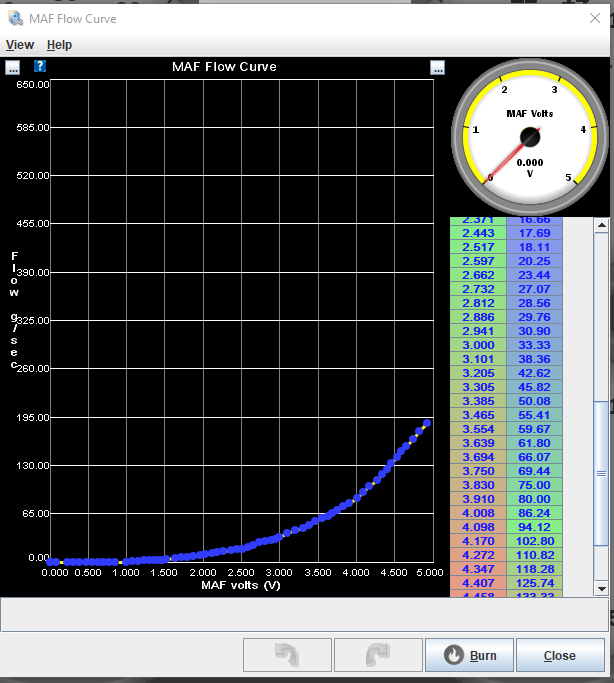Select the voltage cell 3.205
This screenshot has width=614, height=683.
coord(478,373)
